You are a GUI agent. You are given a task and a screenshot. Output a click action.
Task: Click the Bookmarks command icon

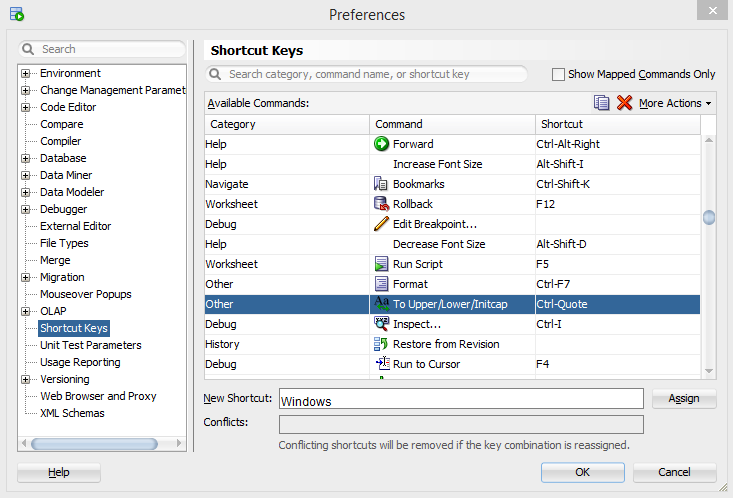[381, 184]
